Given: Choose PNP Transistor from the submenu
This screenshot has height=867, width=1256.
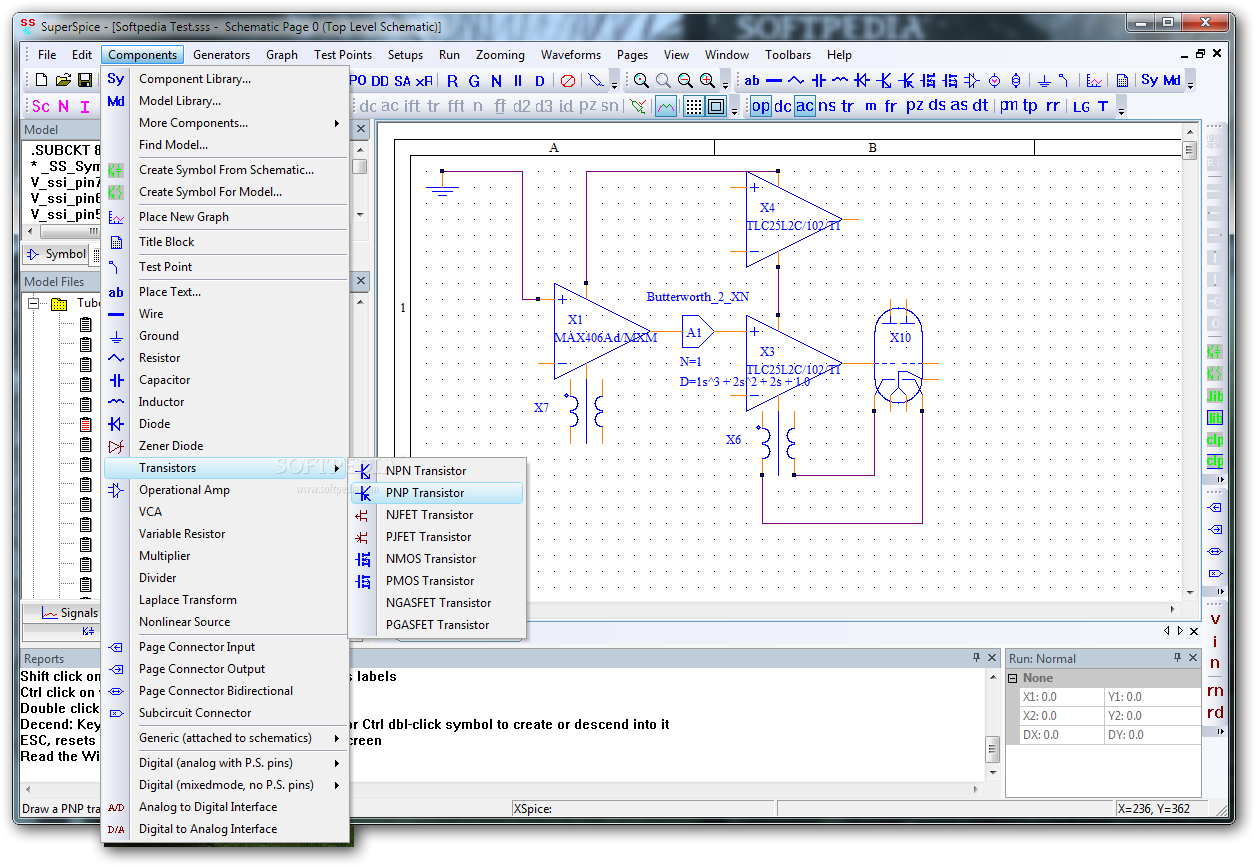Looking at the screenshot, I should click(436, 493).
